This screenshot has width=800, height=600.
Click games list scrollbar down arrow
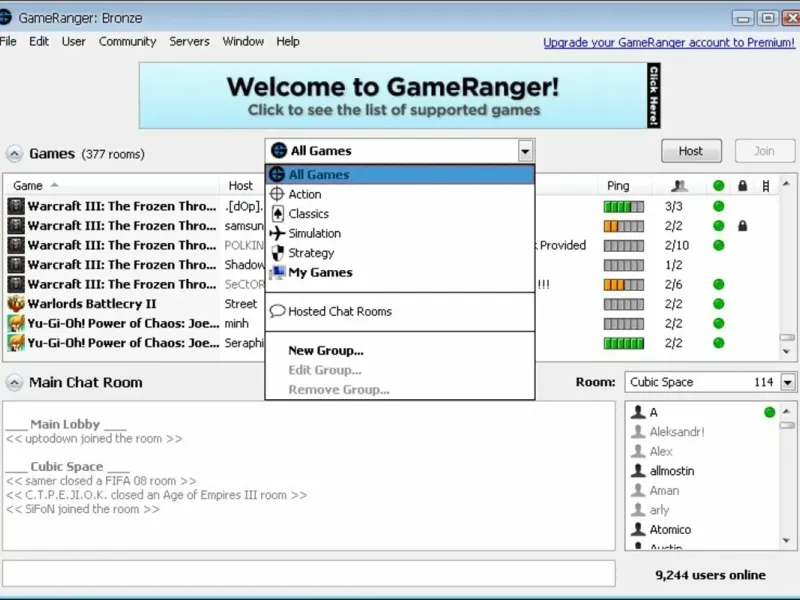(x=786, y=352)
